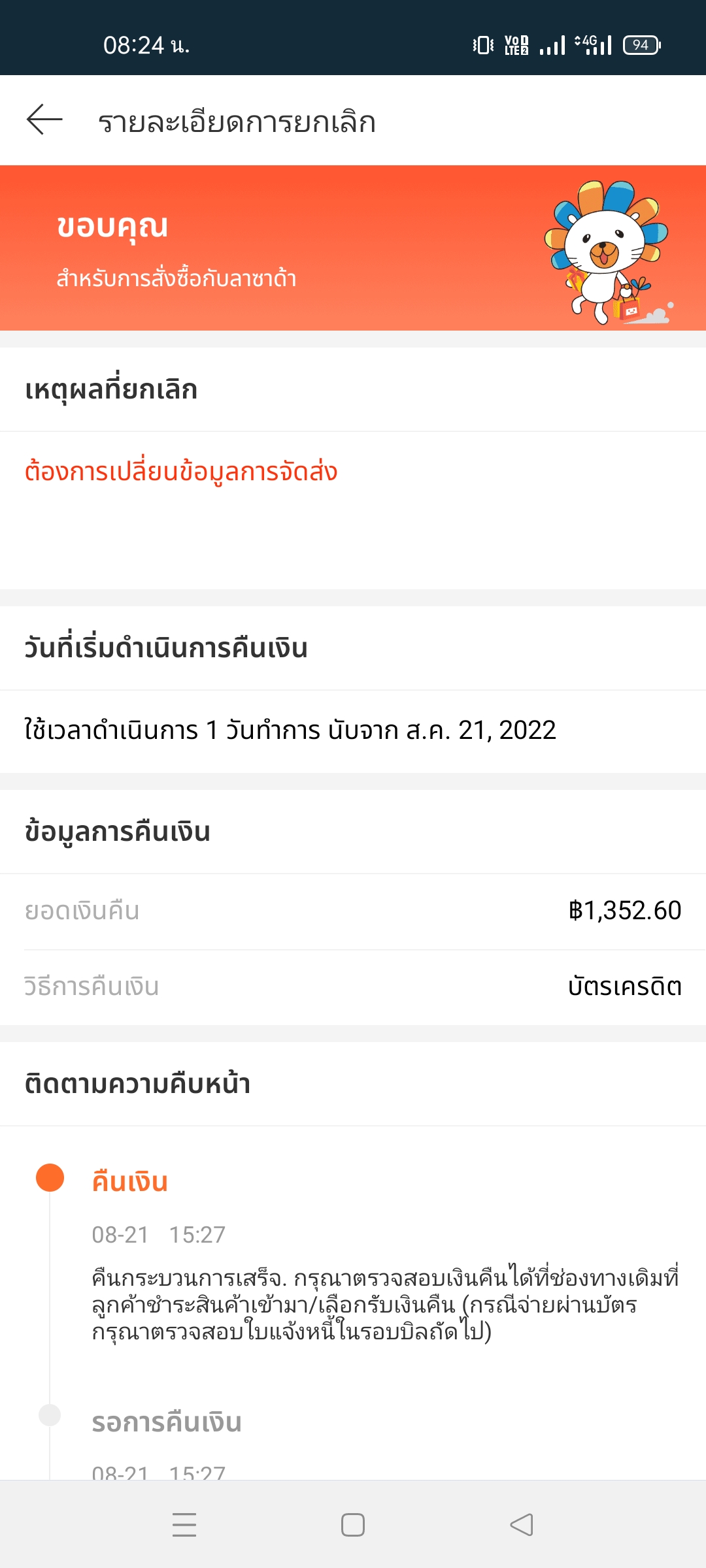Tap the Lazada lion mascot illustration
This screenshot has height=1568, width=706.
607,252
